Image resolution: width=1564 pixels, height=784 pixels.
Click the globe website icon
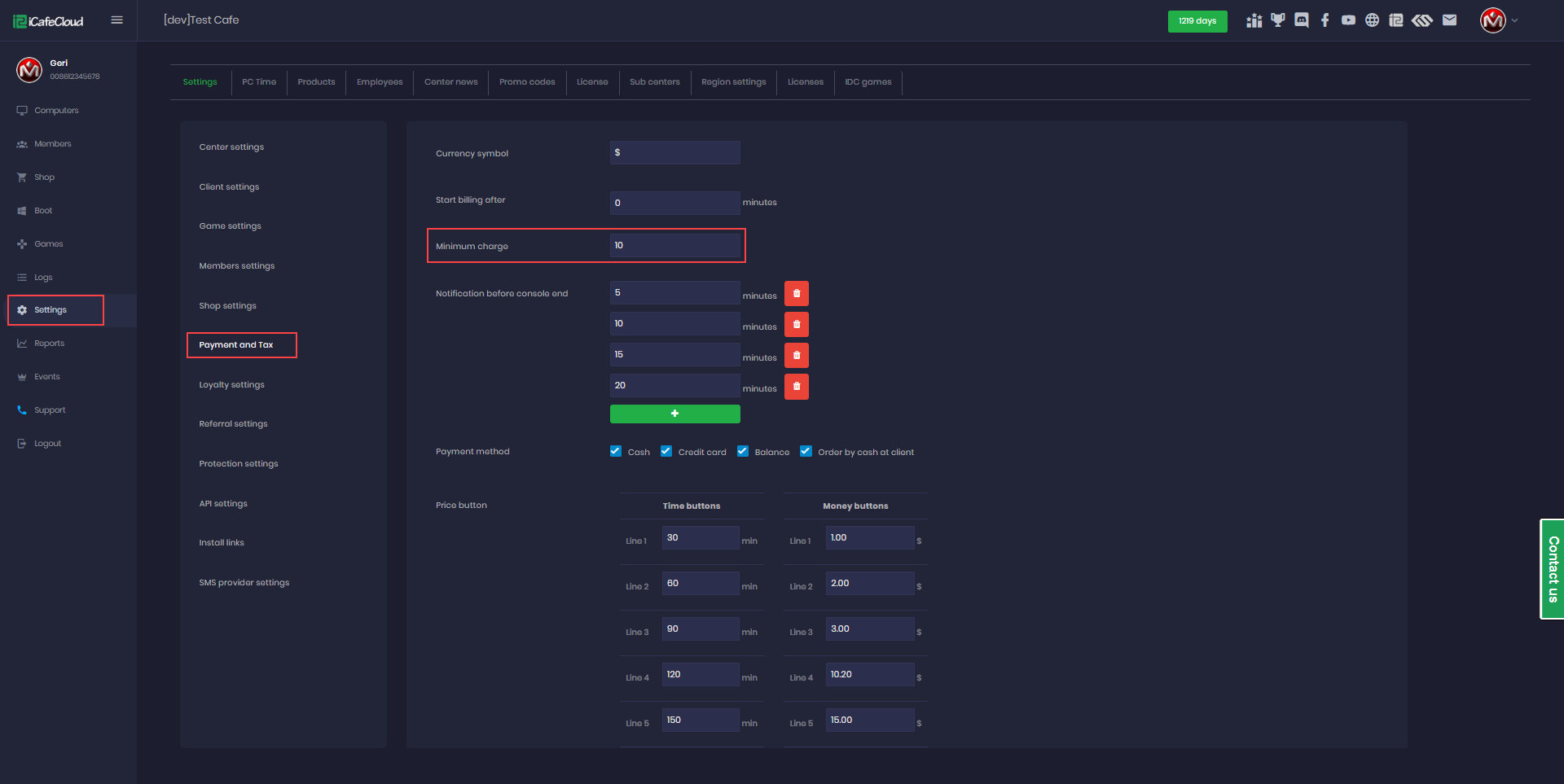pos(1373,20)
